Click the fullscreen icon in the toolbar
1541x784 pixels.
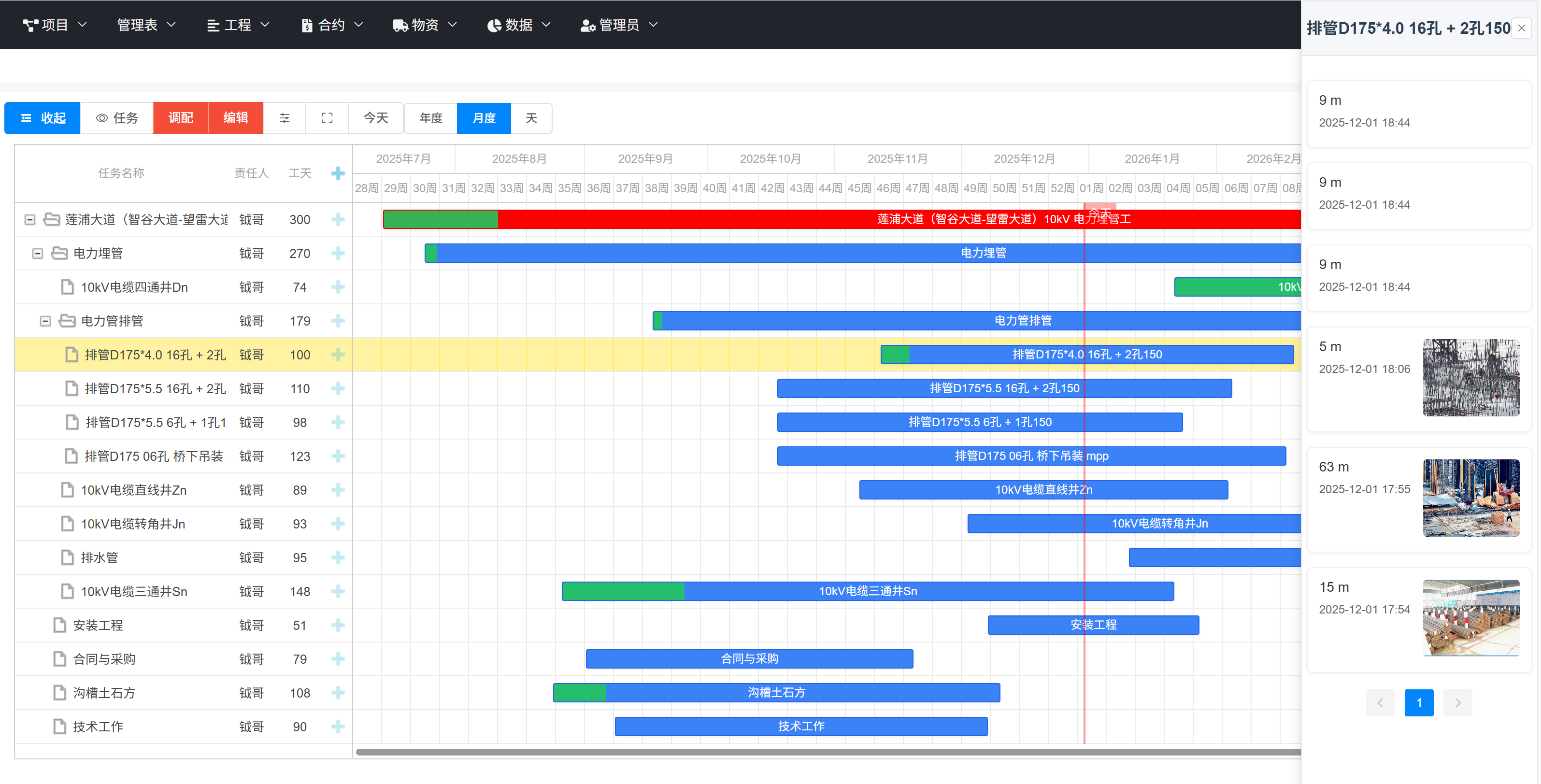click(x=327, y=118)
